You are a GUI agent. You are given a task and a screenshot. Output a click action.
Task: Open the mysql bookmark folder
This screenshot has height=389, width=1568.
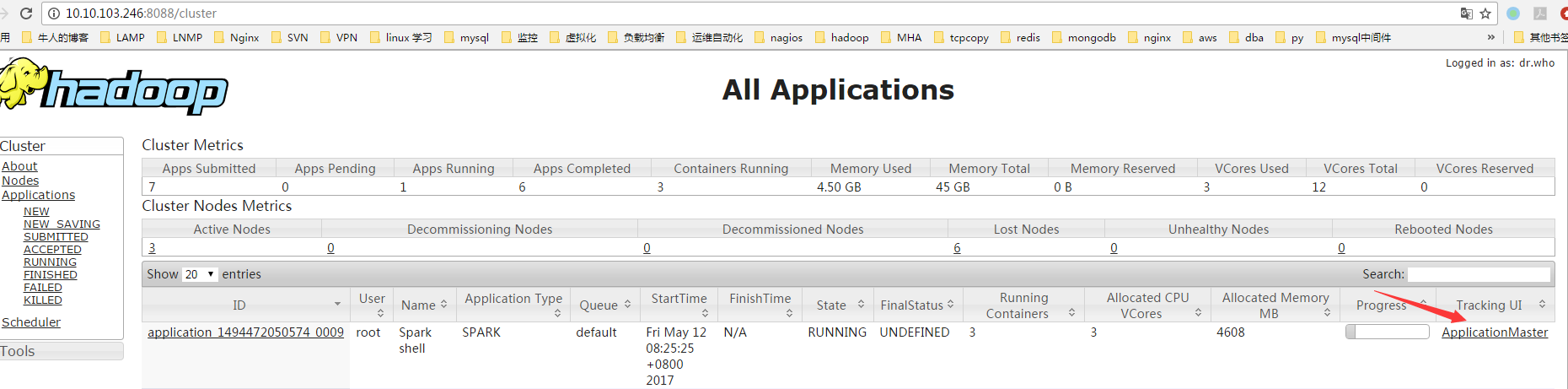(x=466, y=37)
